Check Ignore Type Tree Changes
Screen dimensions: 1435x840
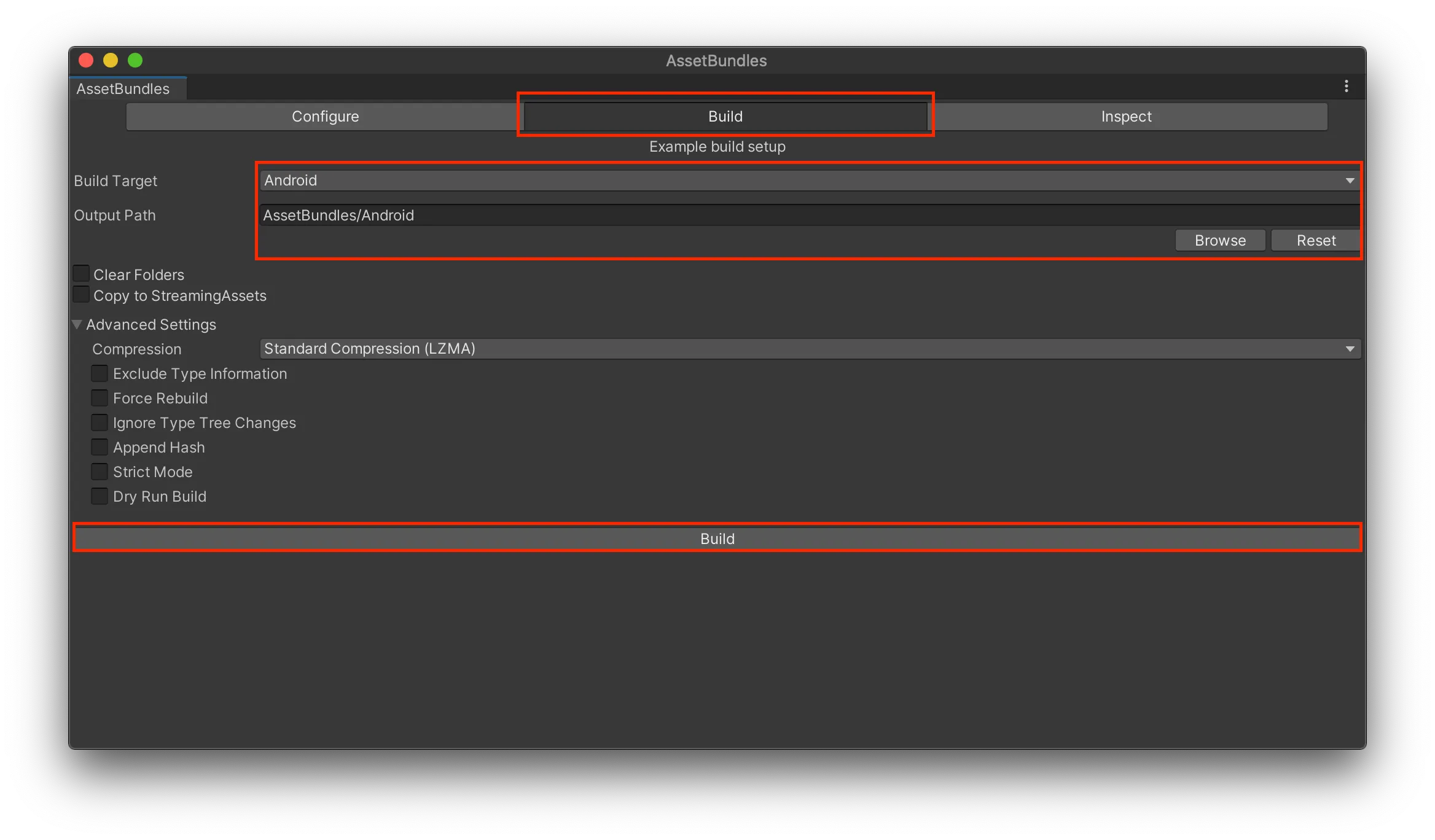(99, 422)
